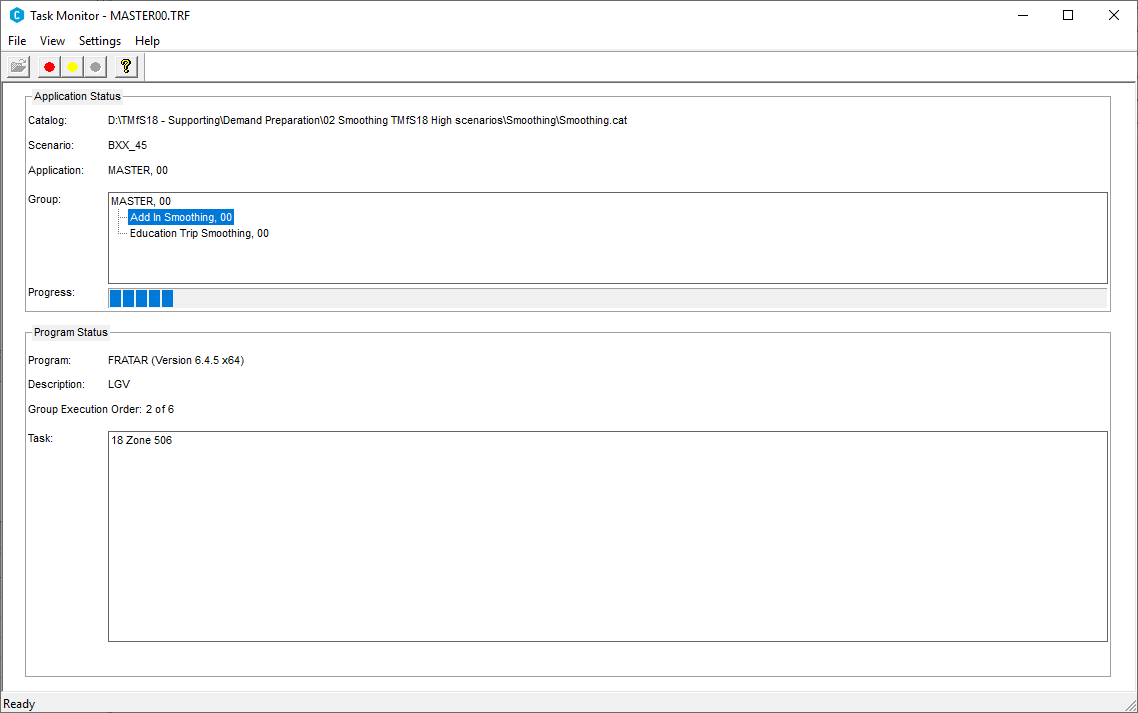Close the Task Monitor window
1138x713 pixels.
[1114, 15]
